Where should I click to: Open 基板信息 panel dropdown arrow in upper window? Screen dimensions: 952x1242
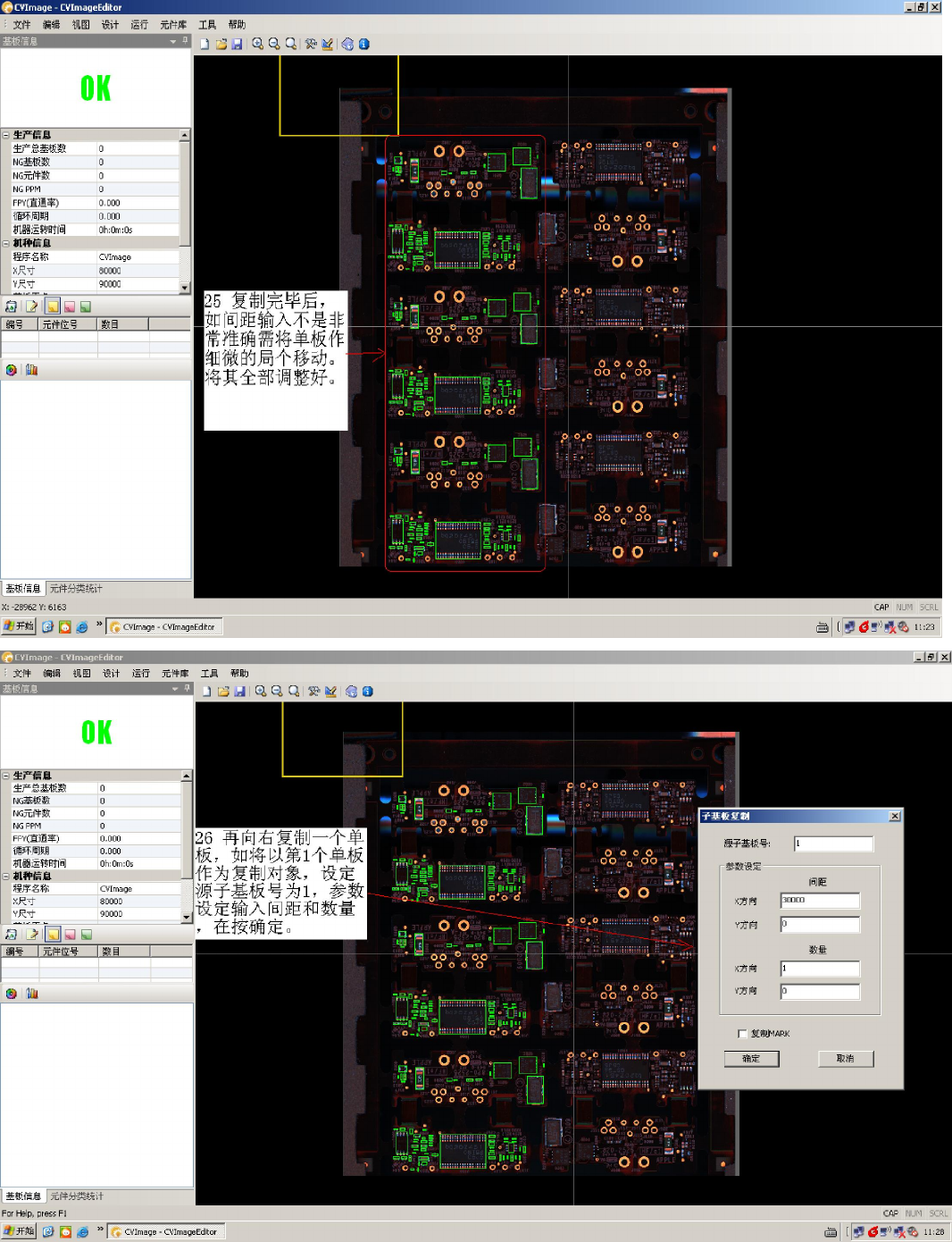[173, 41]
